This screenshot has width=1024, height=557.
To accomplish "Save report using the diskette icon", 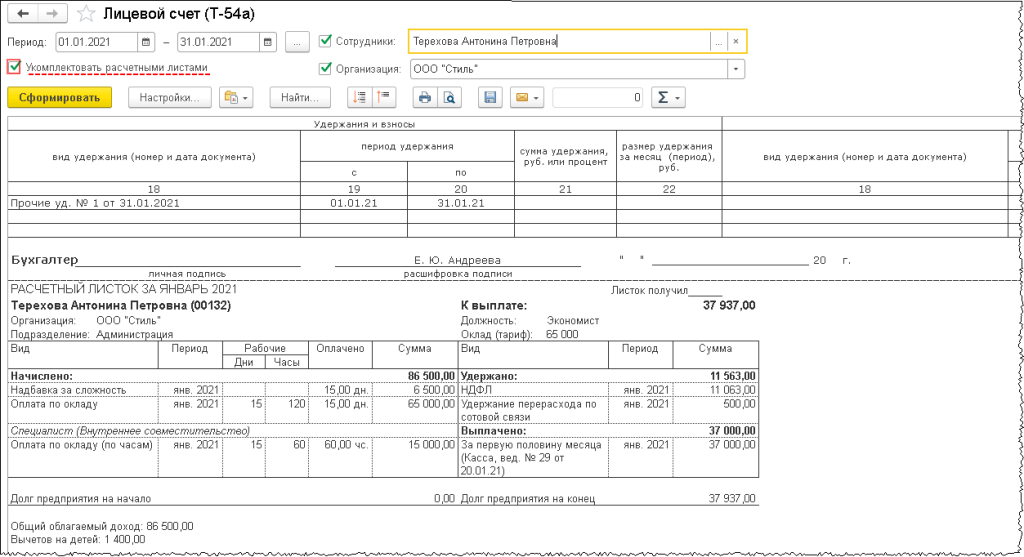I will point(490,97).
